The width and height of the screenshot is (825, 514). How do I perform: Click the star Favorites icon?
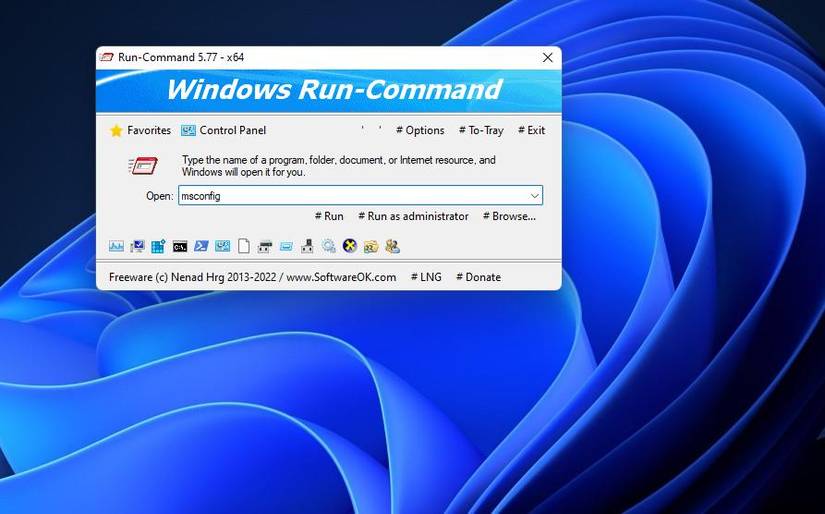click(116, 130)
